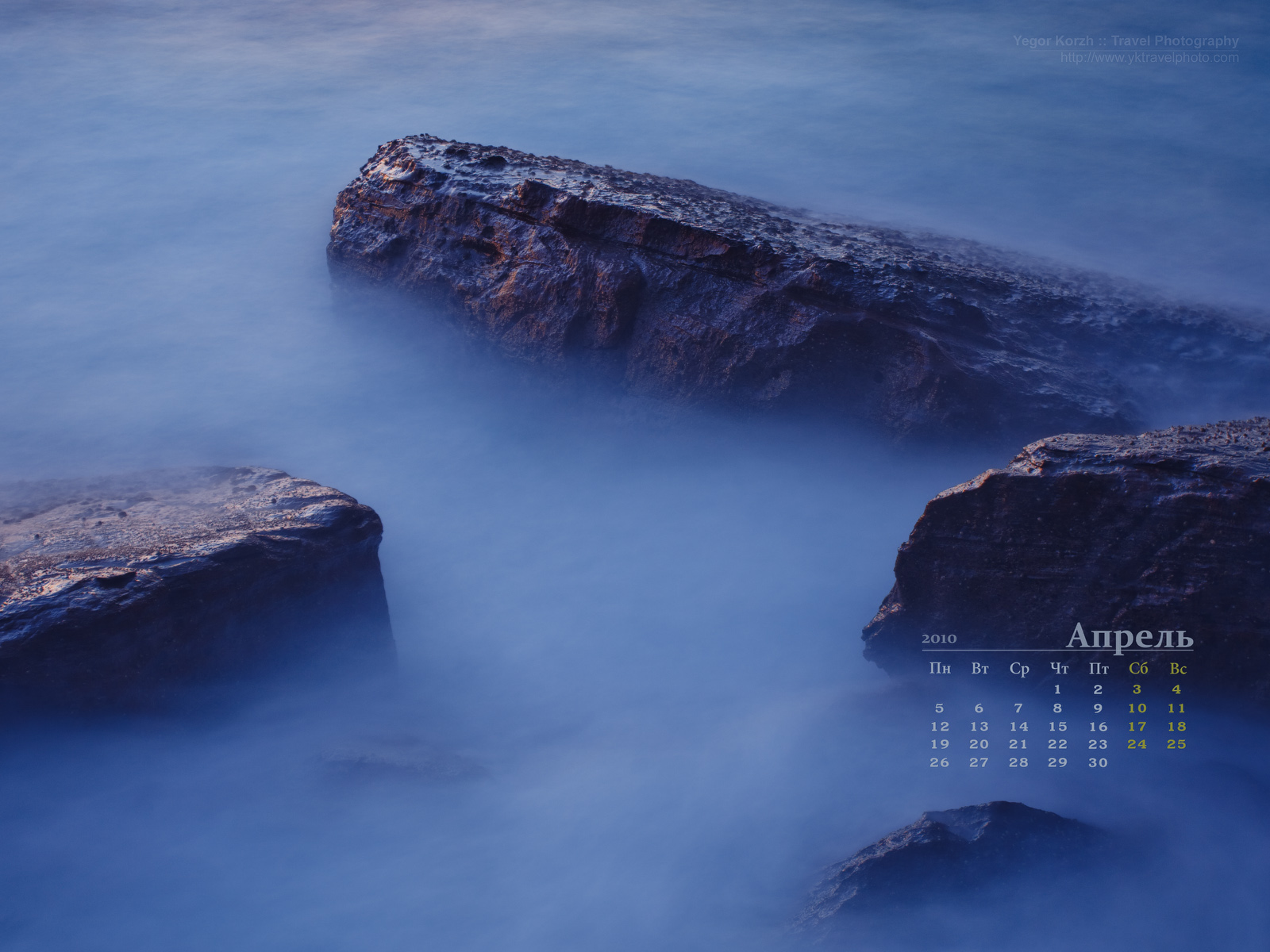This screenshot has width=1270, height=952.
Task: Select the "Пн" weekday header
Action: (x=940, y=669)
